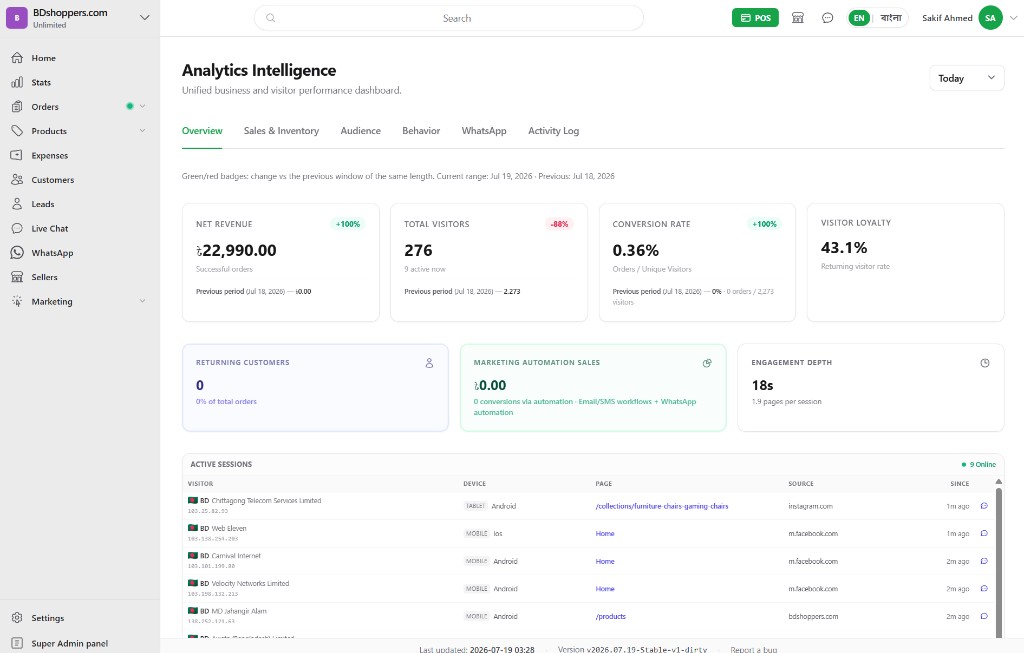Click the 9 Online indicator
Screen dimensions: 1024x653
click(x=979, y=464)
